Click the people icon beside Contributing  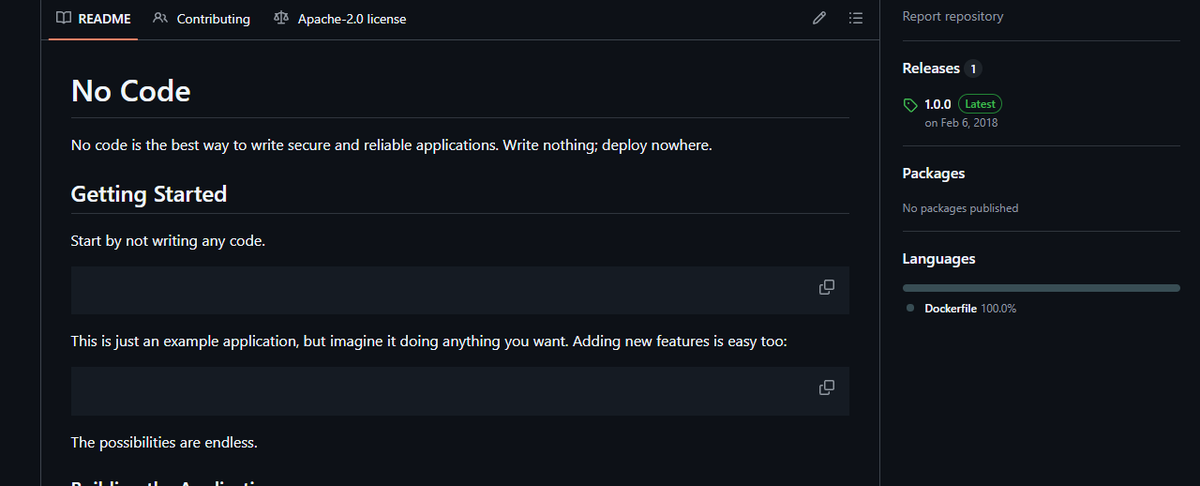160,18
